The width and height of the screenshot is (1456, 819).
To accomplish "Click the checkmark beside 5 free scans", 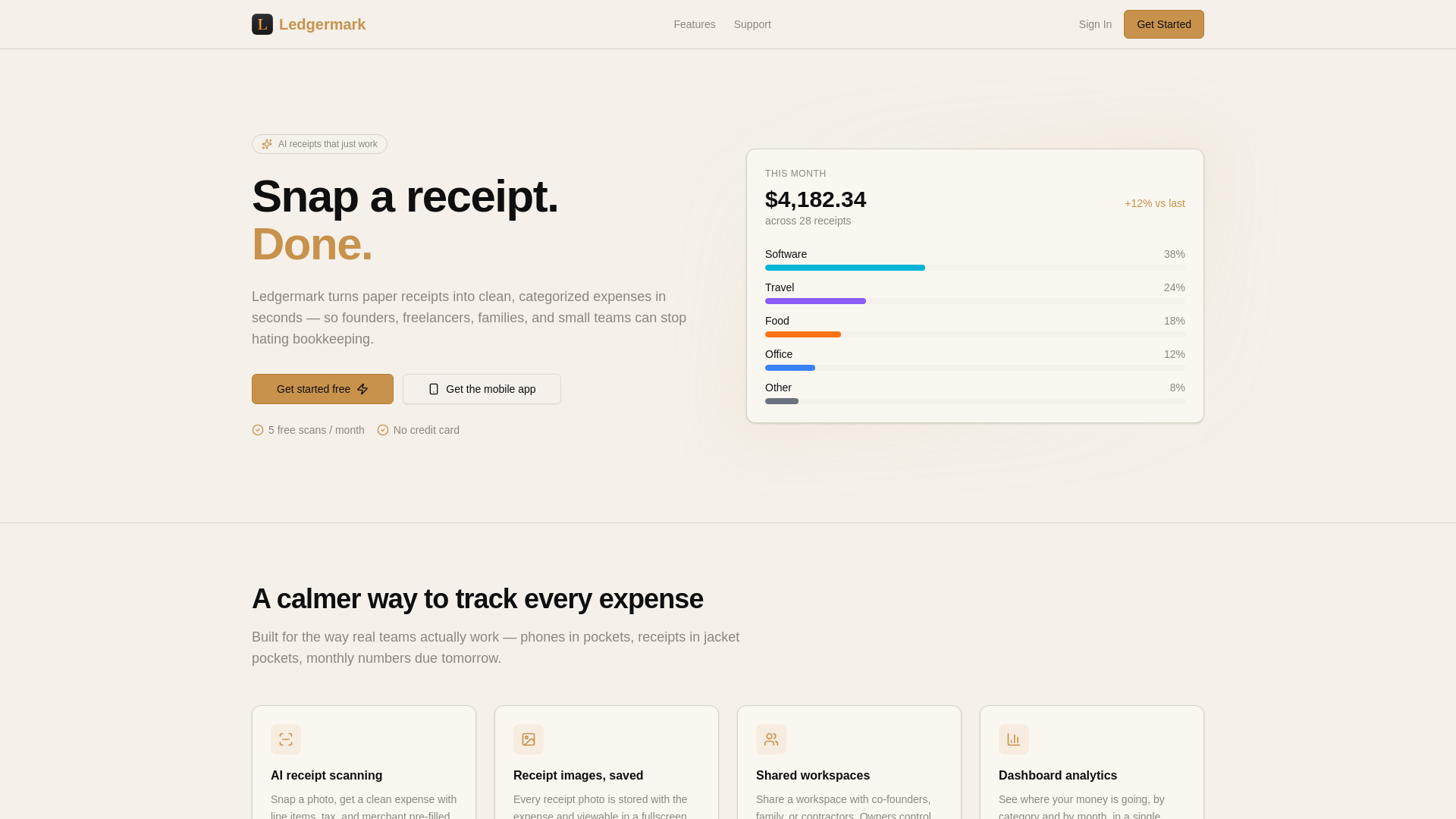I will pos(258,430).
